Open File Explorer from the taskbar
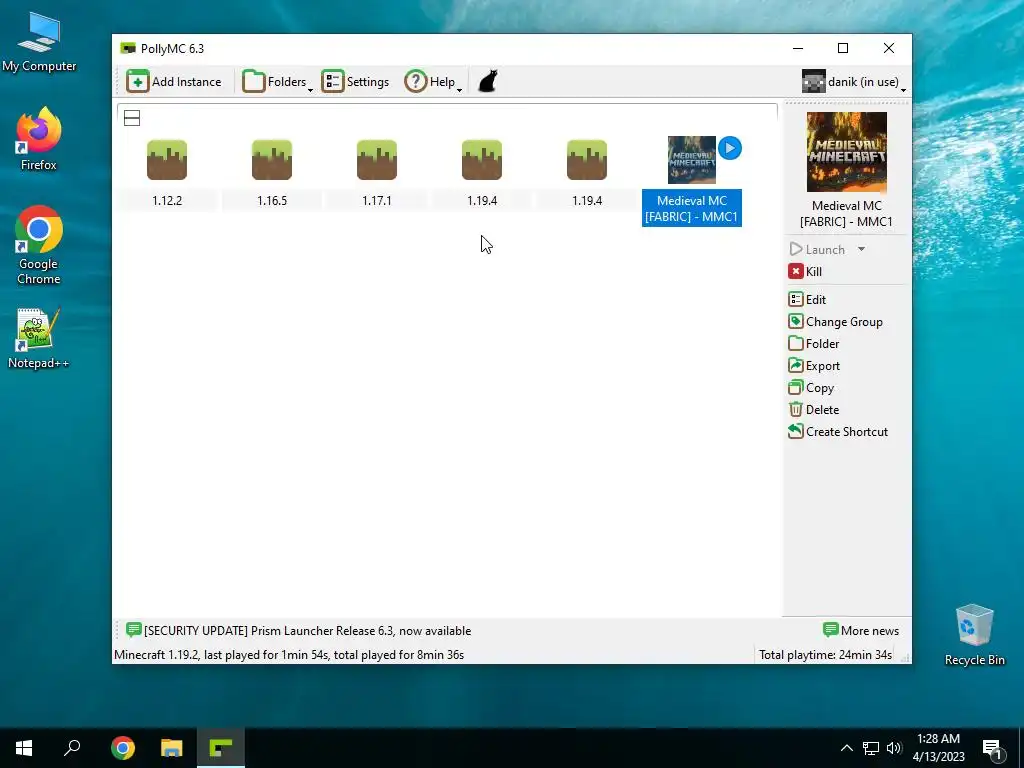Screen dimensions: 1024x768 point(172,748)
